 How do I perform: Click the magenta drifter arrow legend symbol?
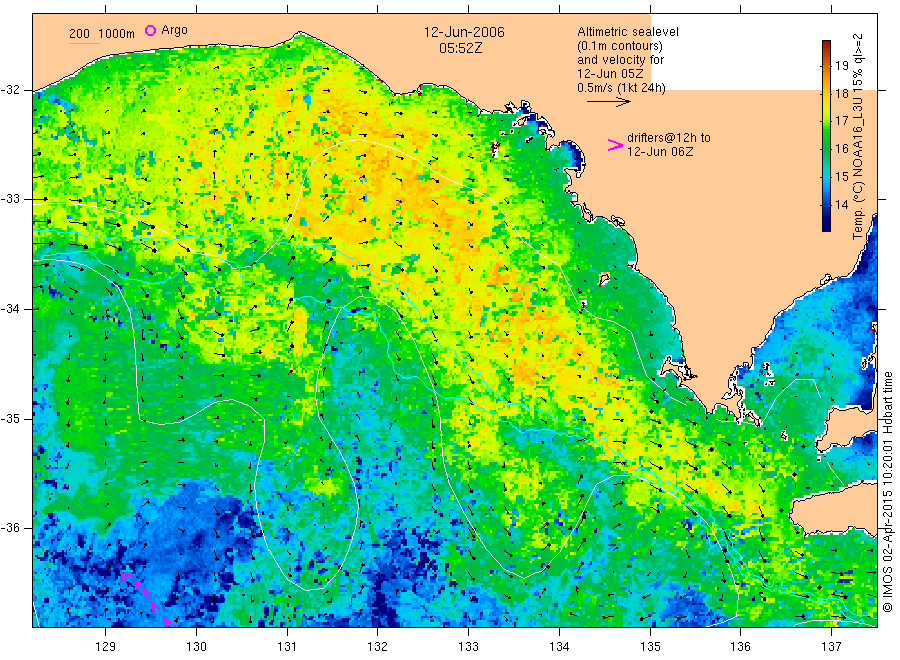pos(615,145)
